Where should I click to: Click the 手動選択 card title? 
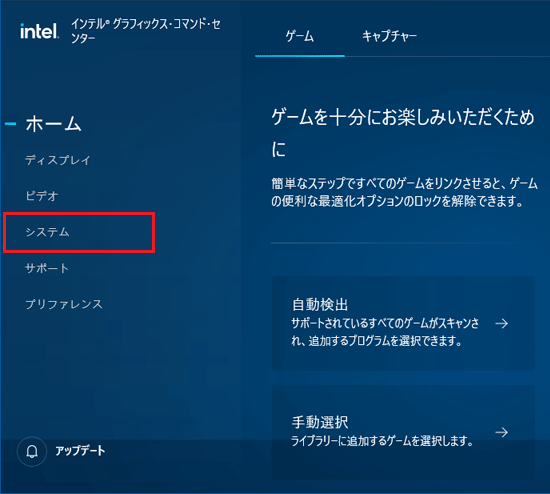point(320,422)
